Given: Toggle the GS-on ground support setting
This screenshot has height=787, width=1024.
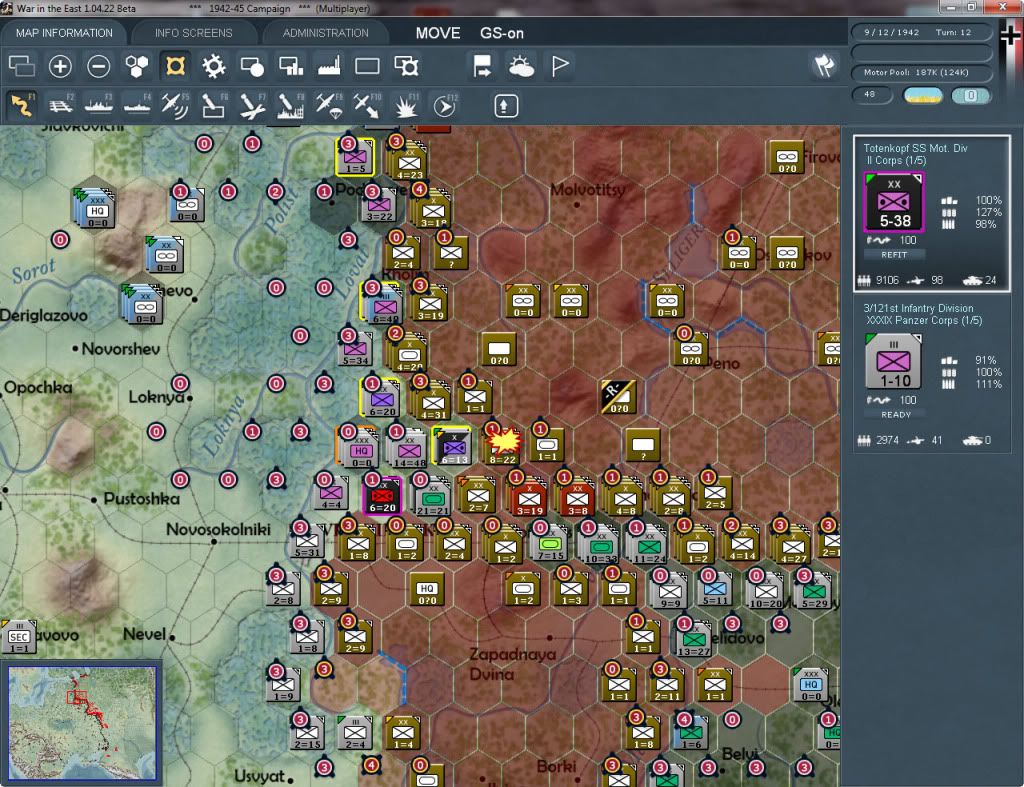Looking at the screenshot, I should pyautogui.click(x=502, y=33).
